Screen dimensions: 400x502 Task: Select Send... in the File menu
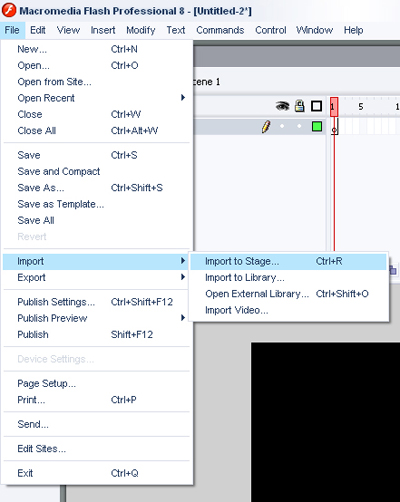(x=97, y=424)
